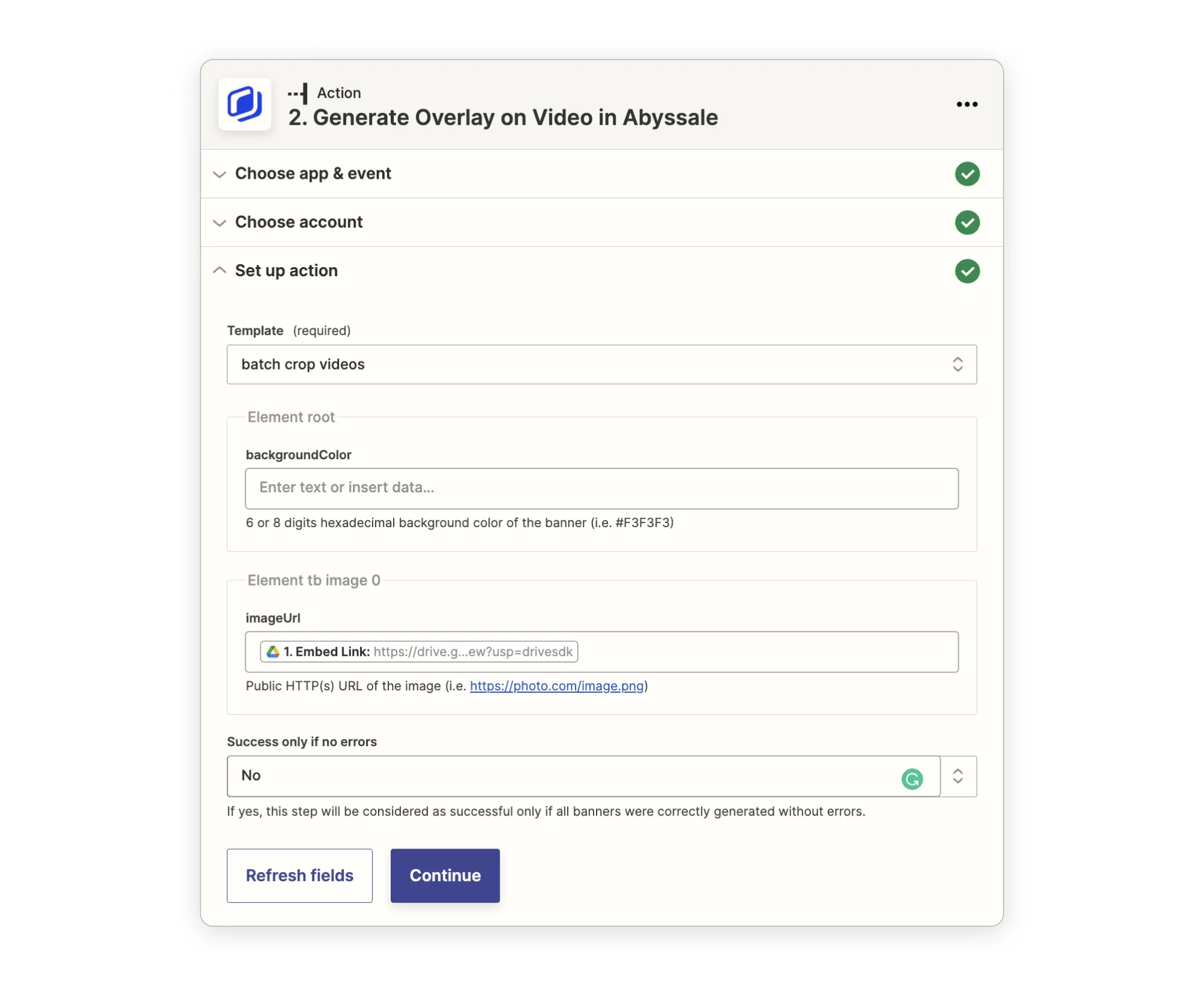1204x987 pixels.
Task: Click green checkmark for Set up action
Action: [967, 271]
